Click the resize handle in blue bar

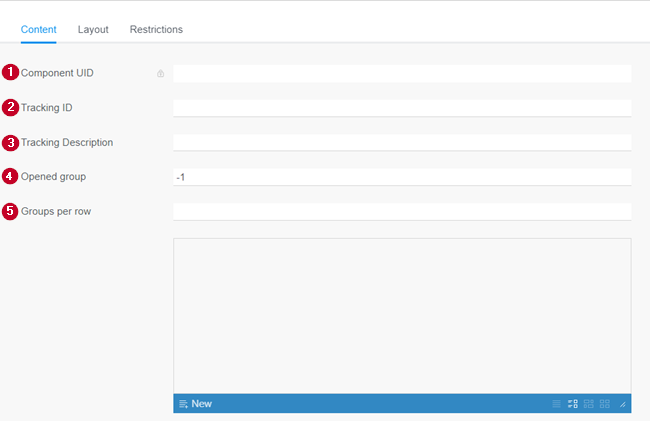(x=623, y=404)
